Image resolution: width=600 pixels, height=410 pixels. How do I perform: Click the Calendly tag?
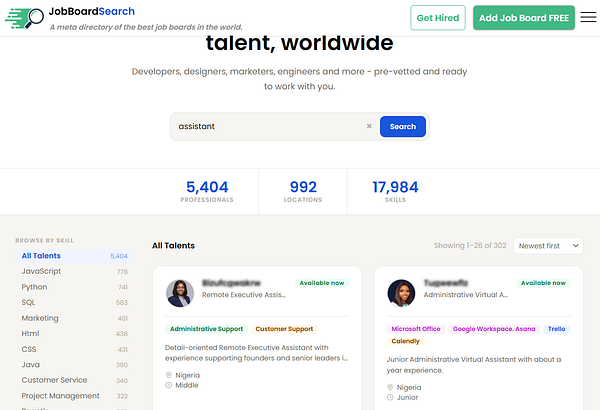click(x=405, y=341)
